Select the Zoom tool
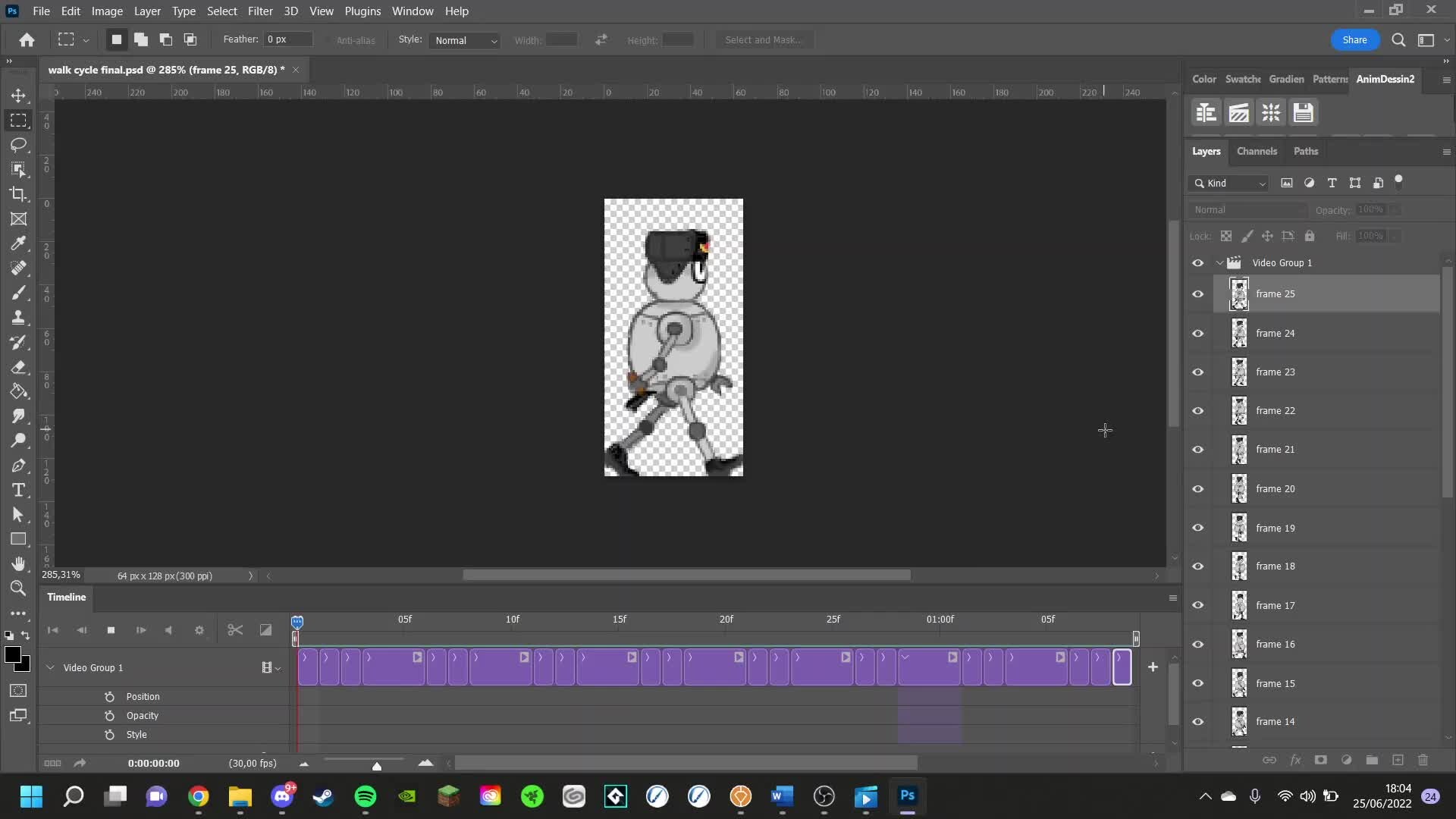 click(18, 588)
